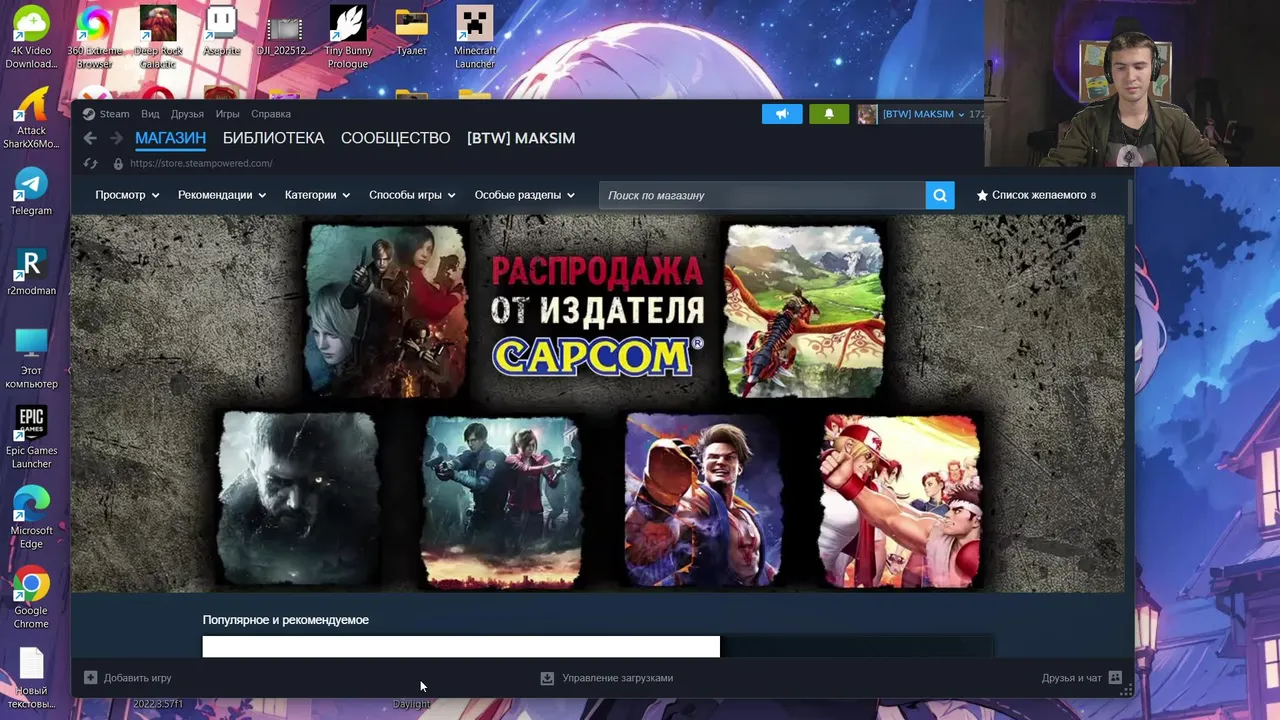Go back with the left arrow
1280x720 pixels.
click(x=90, y=138)
